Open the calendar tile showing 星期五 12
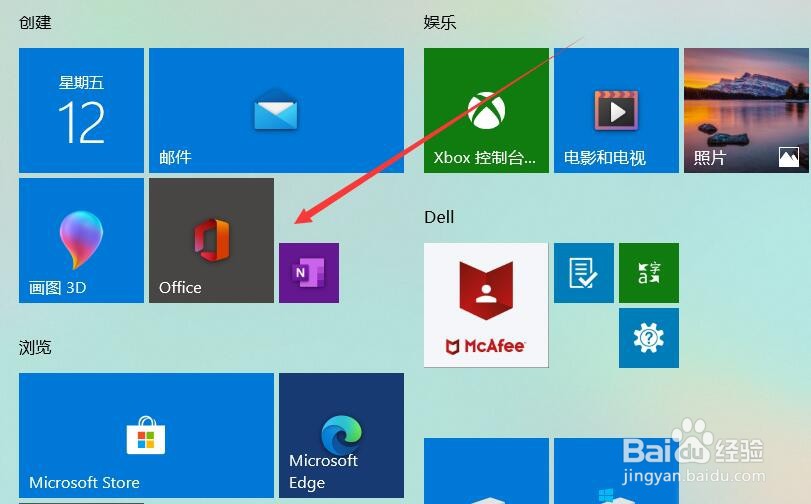811x504 pixels. [x=81, y=110]
